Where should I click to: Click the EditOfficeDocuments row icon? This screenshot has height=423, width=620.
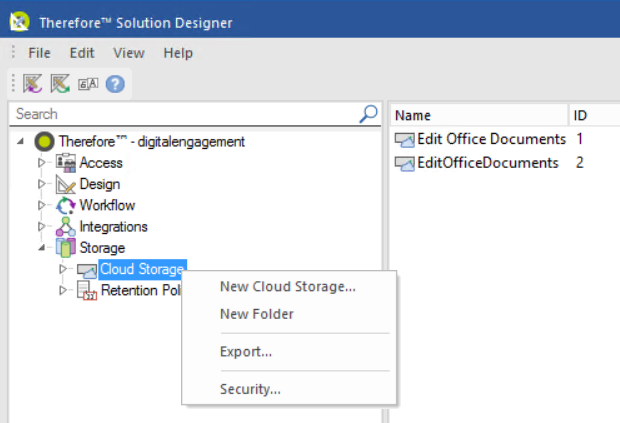405,164
